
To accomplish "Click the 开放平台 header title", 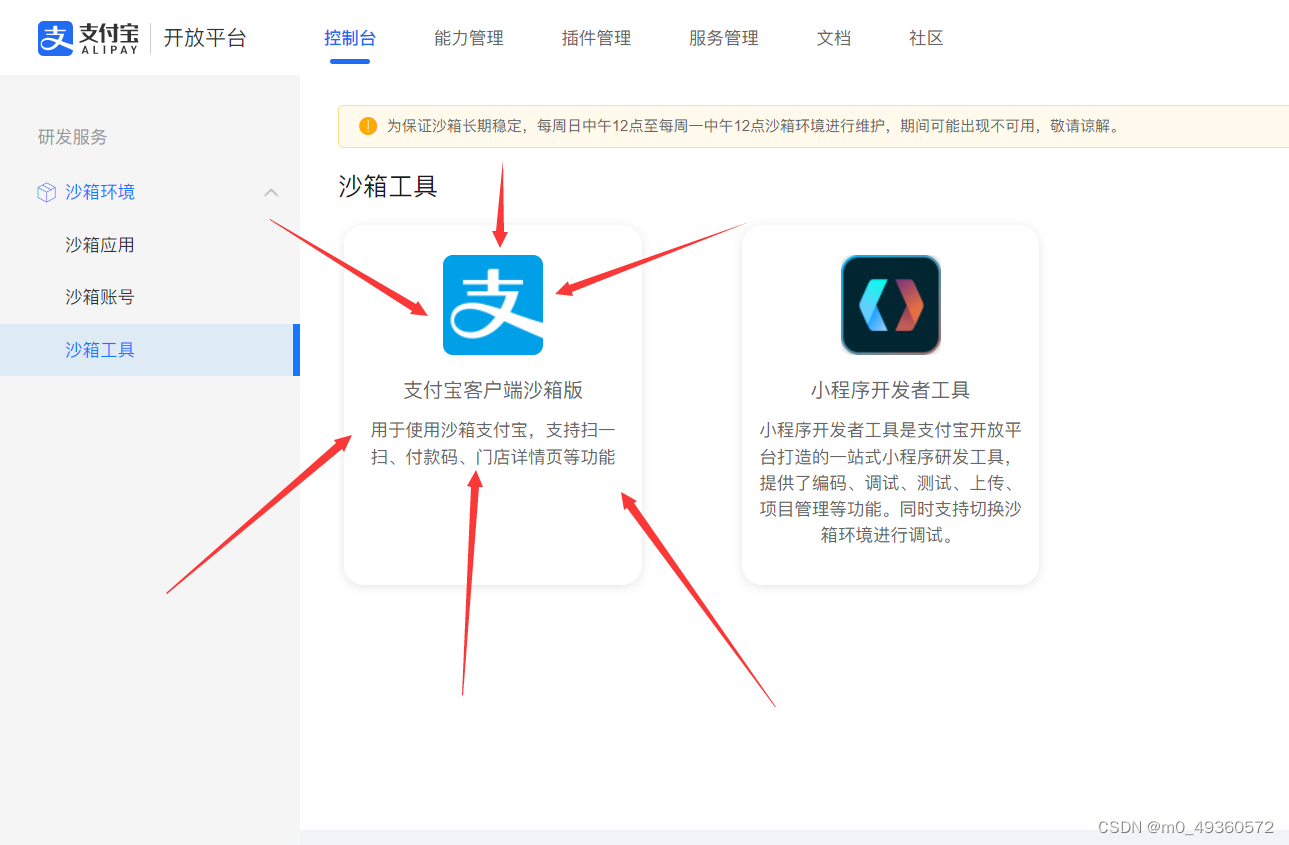I will click(205, 38).
